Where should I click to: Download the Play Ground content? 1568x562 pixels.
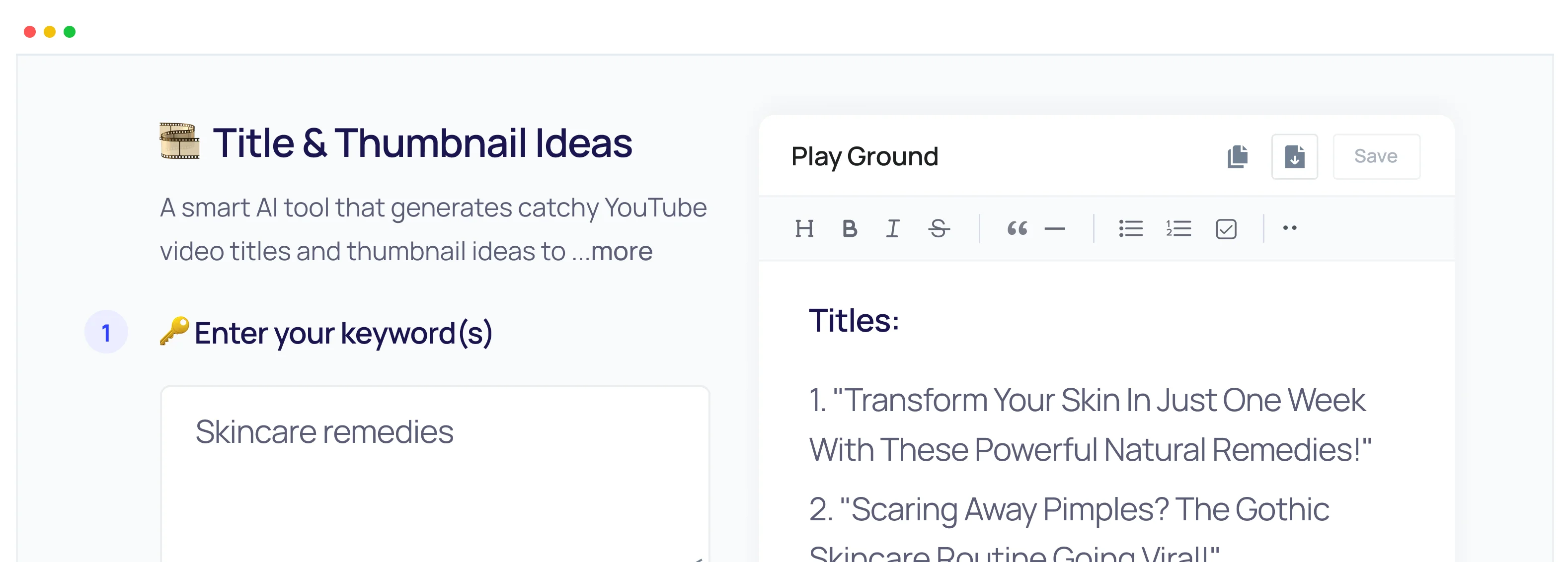(x=1294, y=156)
